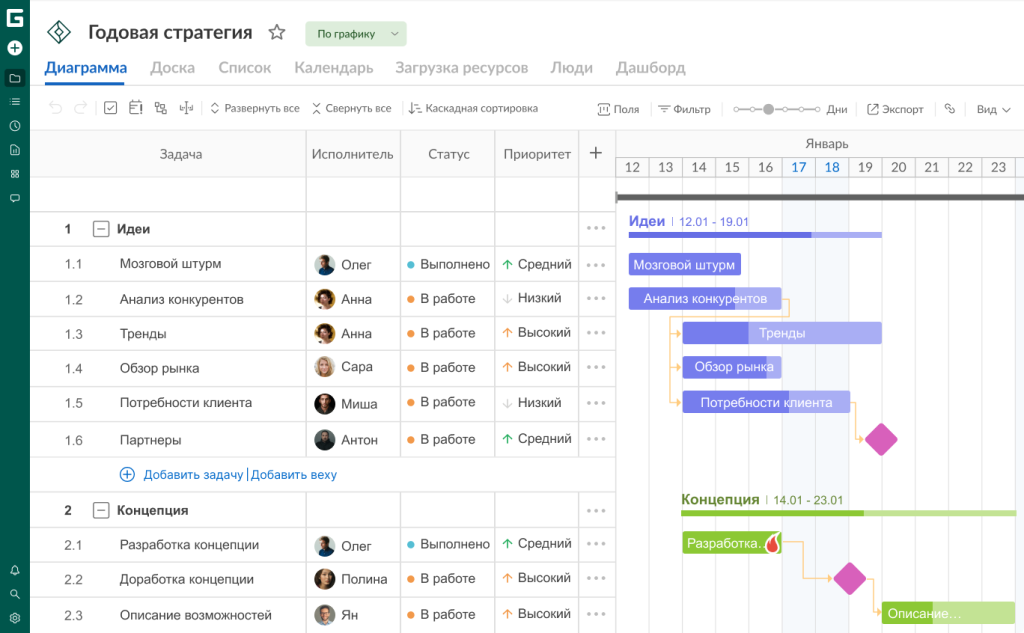Add a column with the plus icon
The image size is (1024, 633).
pos(596,154)
